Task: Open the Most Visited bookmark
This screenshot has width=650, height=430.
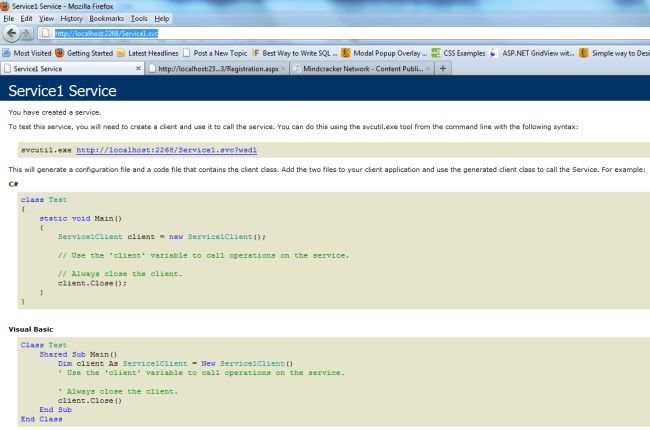Action: coord(27,53)
